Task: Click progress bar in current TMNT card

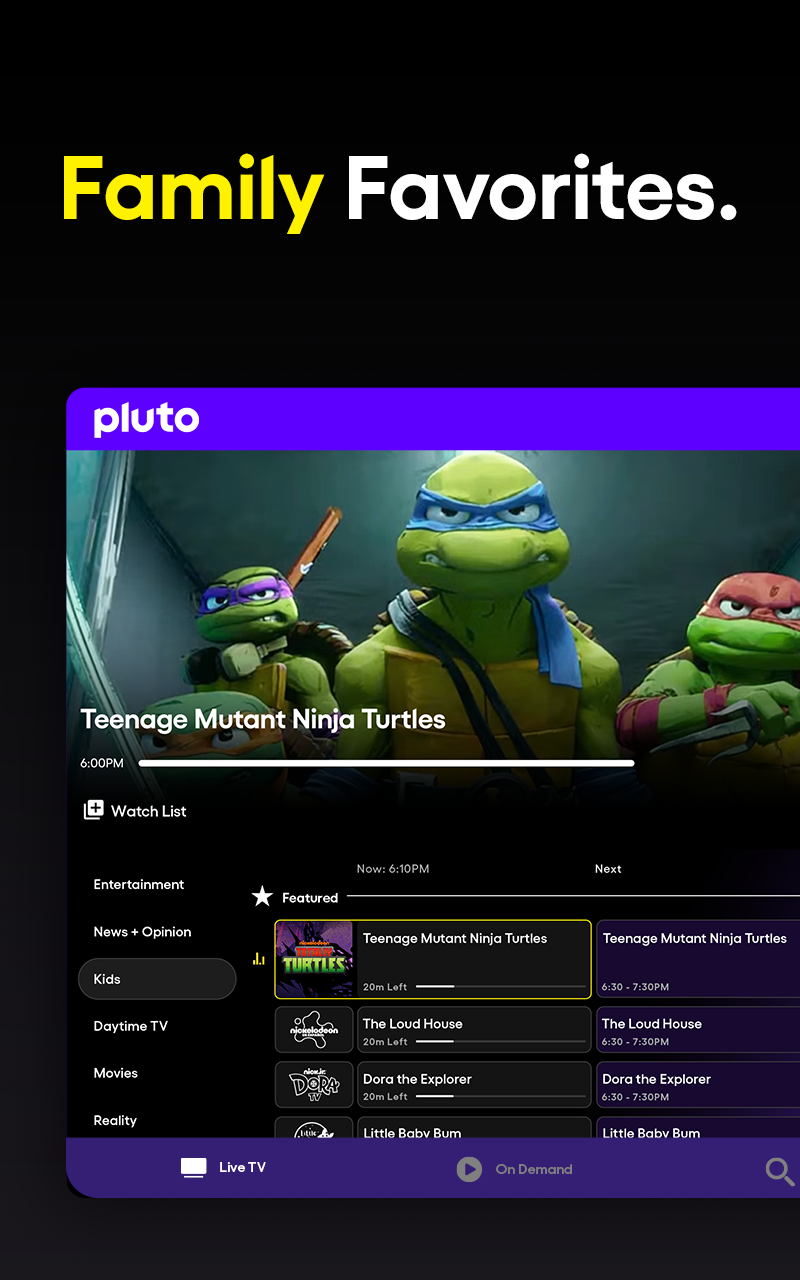Action: pos(500,986)
